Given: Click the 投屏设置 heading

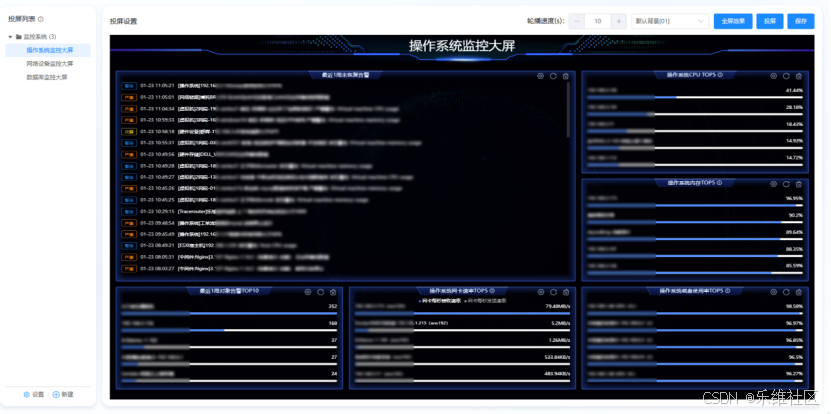Looking at the screenshot, I should [x=123, y=22].
